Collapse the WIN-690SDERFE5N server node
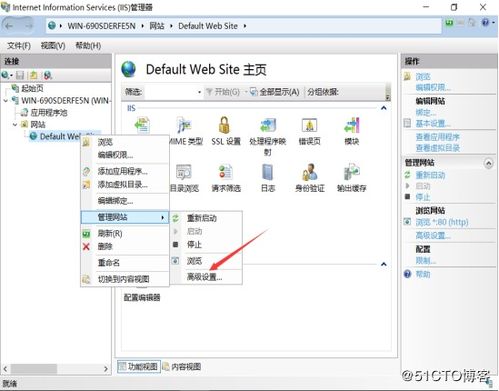The image size is (499, 391). tap(5, 100)
